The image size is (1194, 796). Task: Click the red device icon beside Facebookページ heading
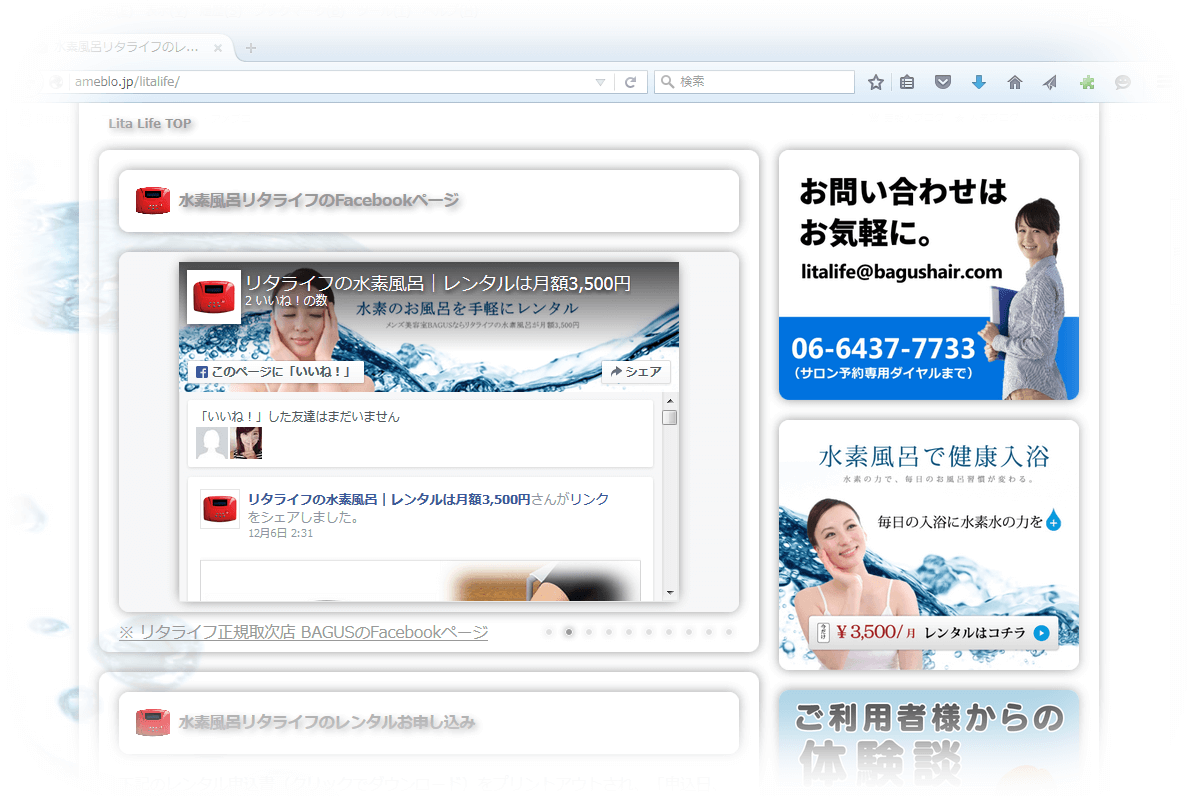pos(153,200)
